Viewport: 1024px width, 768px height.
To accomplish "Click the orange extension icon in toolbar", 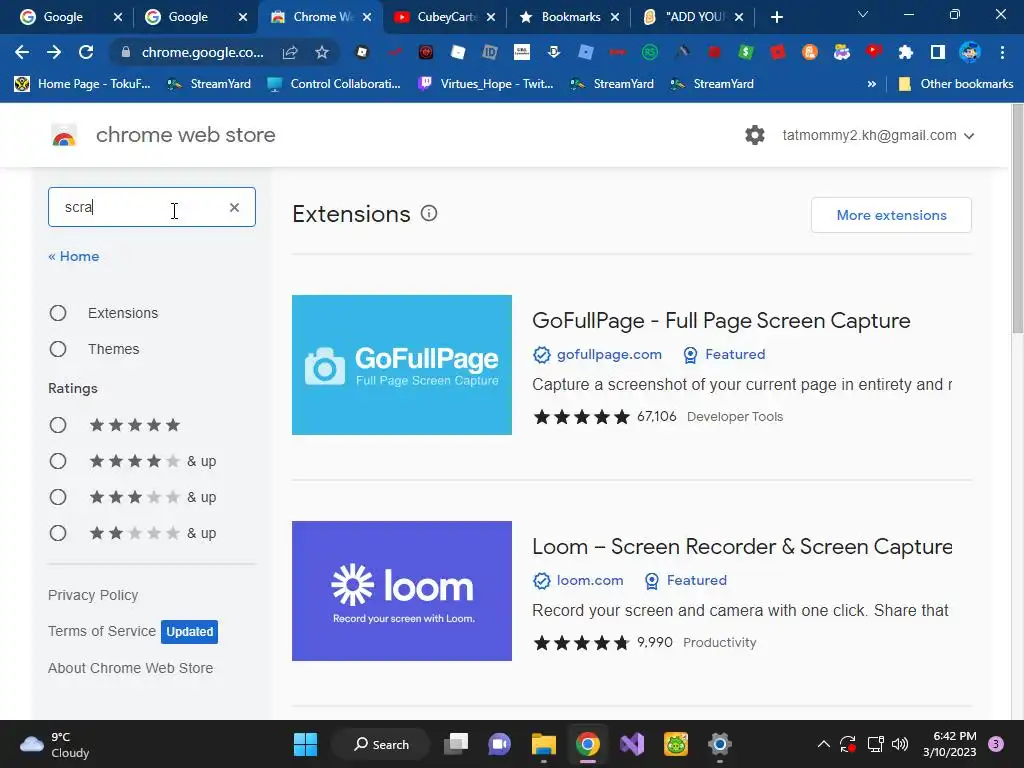I will [x=809, y=52].
